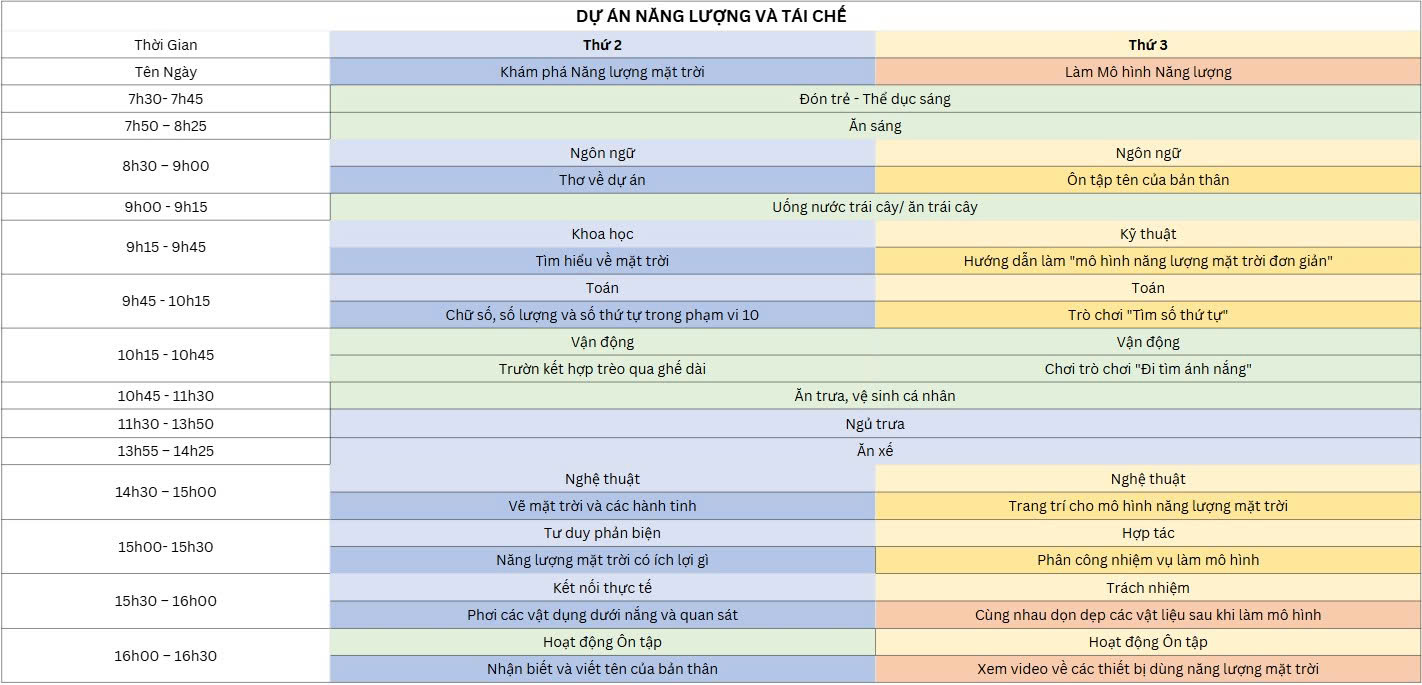Select the Ngủ trưa merged row

pyautogui.click(x=875, y=424)
